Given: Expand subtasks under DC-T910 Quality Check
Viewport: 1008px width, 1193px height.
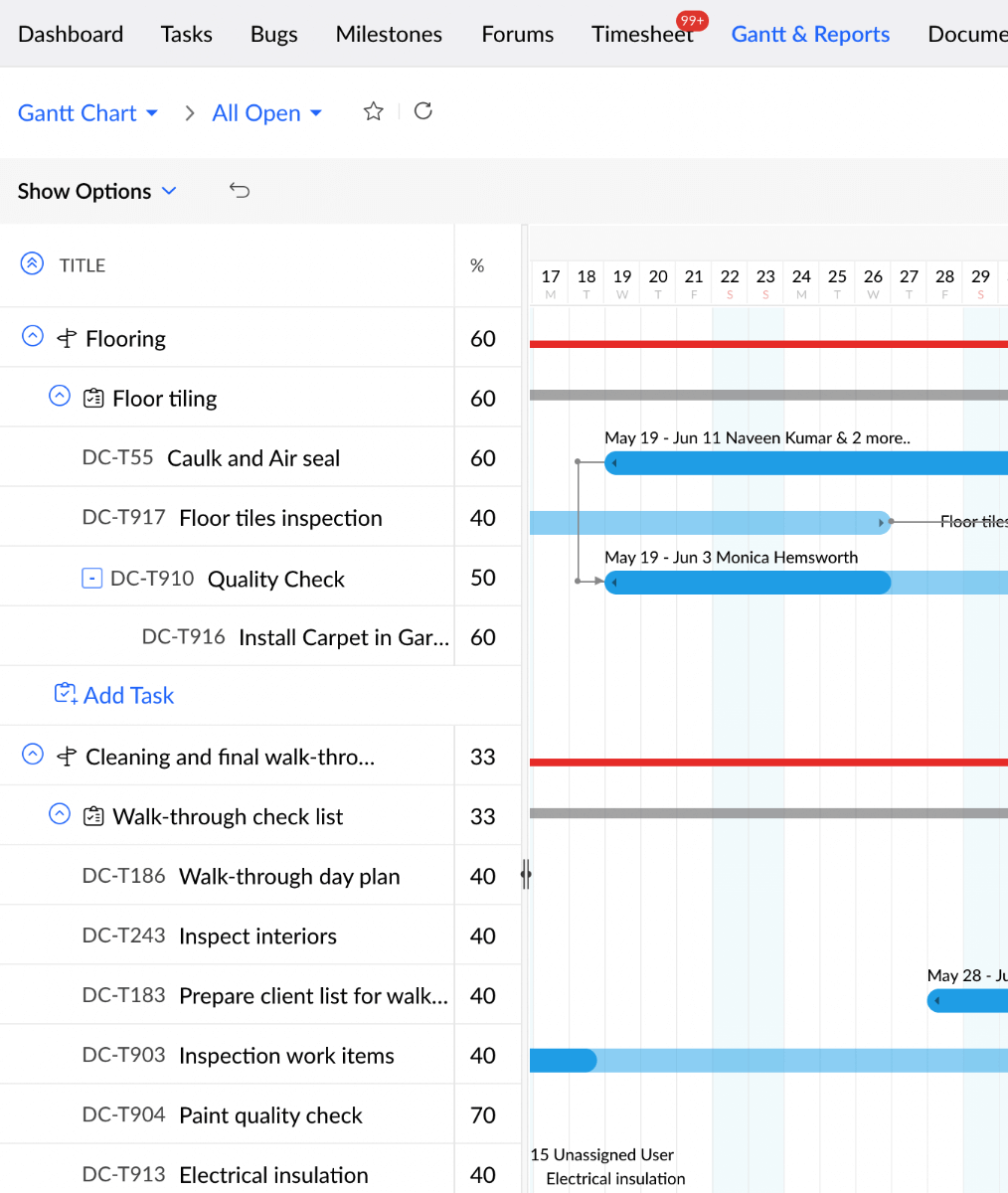Looking at the screenshot, I should coord(89,578).
